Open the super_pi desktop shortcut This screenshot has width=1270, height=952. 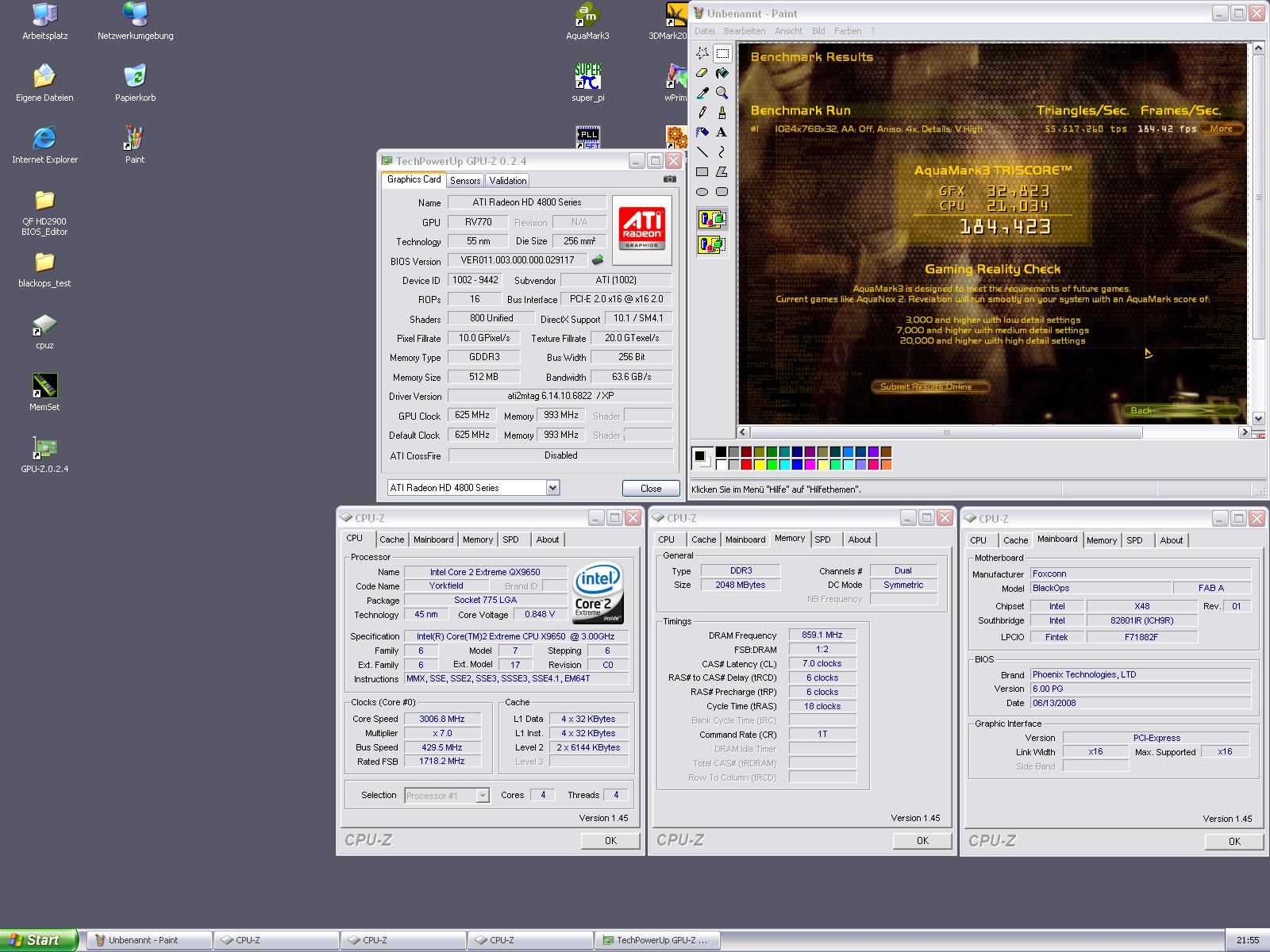pos(587,83)
